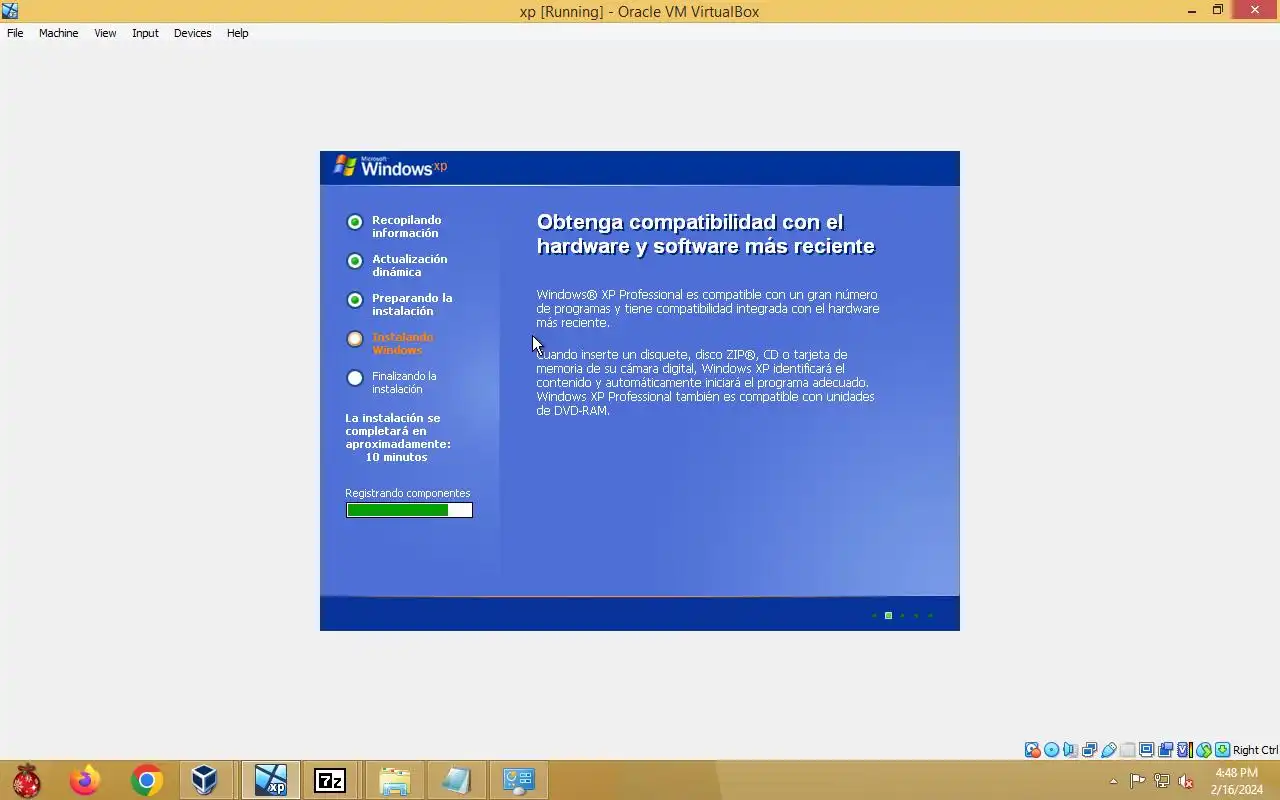Image resolution: width=1280 pixels, height=800 pixels.
Task: Click the Actualización dinámica step indicator
Action: point(355,261)
